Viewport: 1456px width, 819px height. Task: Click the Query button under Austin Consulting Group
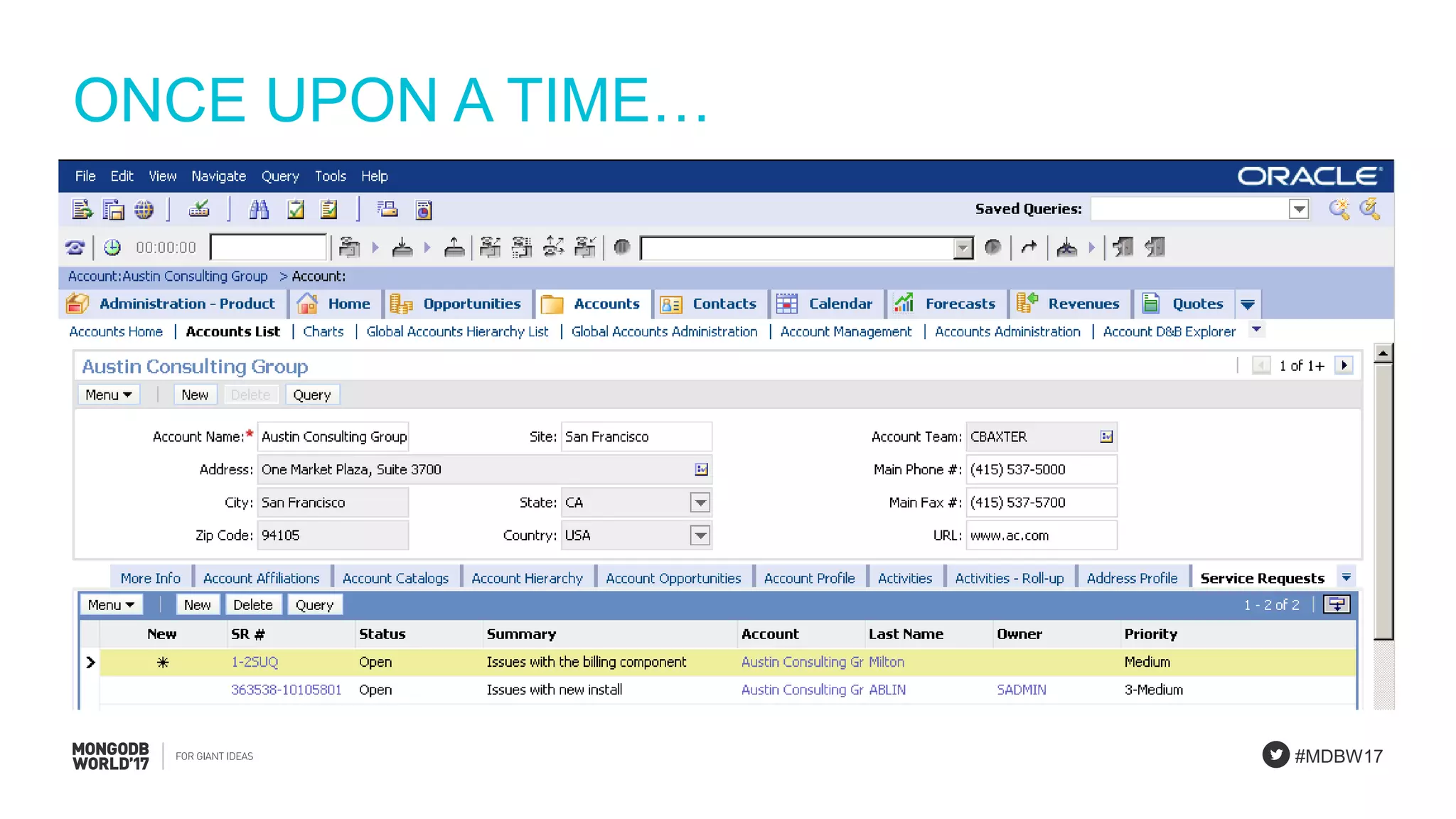(x=312, y=395)
